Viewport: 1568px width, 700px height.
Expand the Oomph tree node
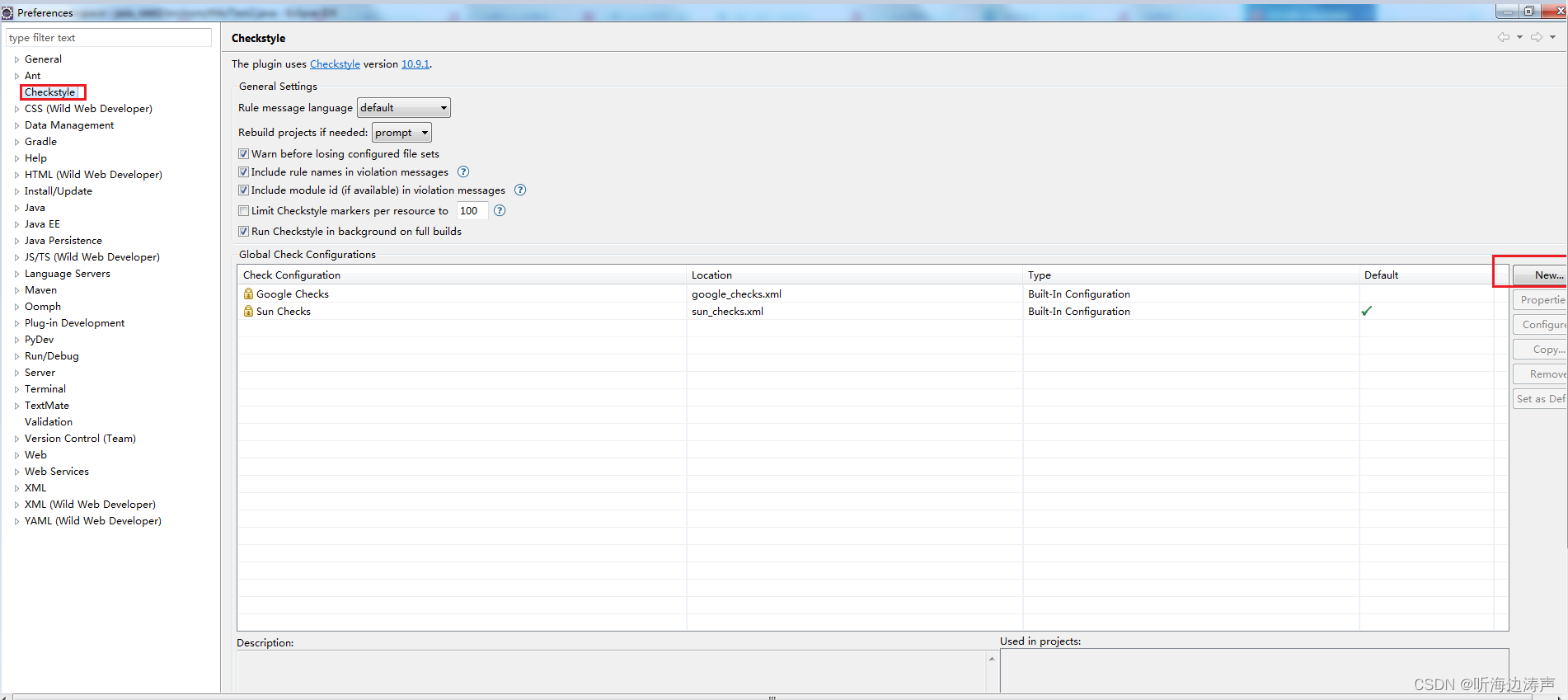(x=16, y=307)
